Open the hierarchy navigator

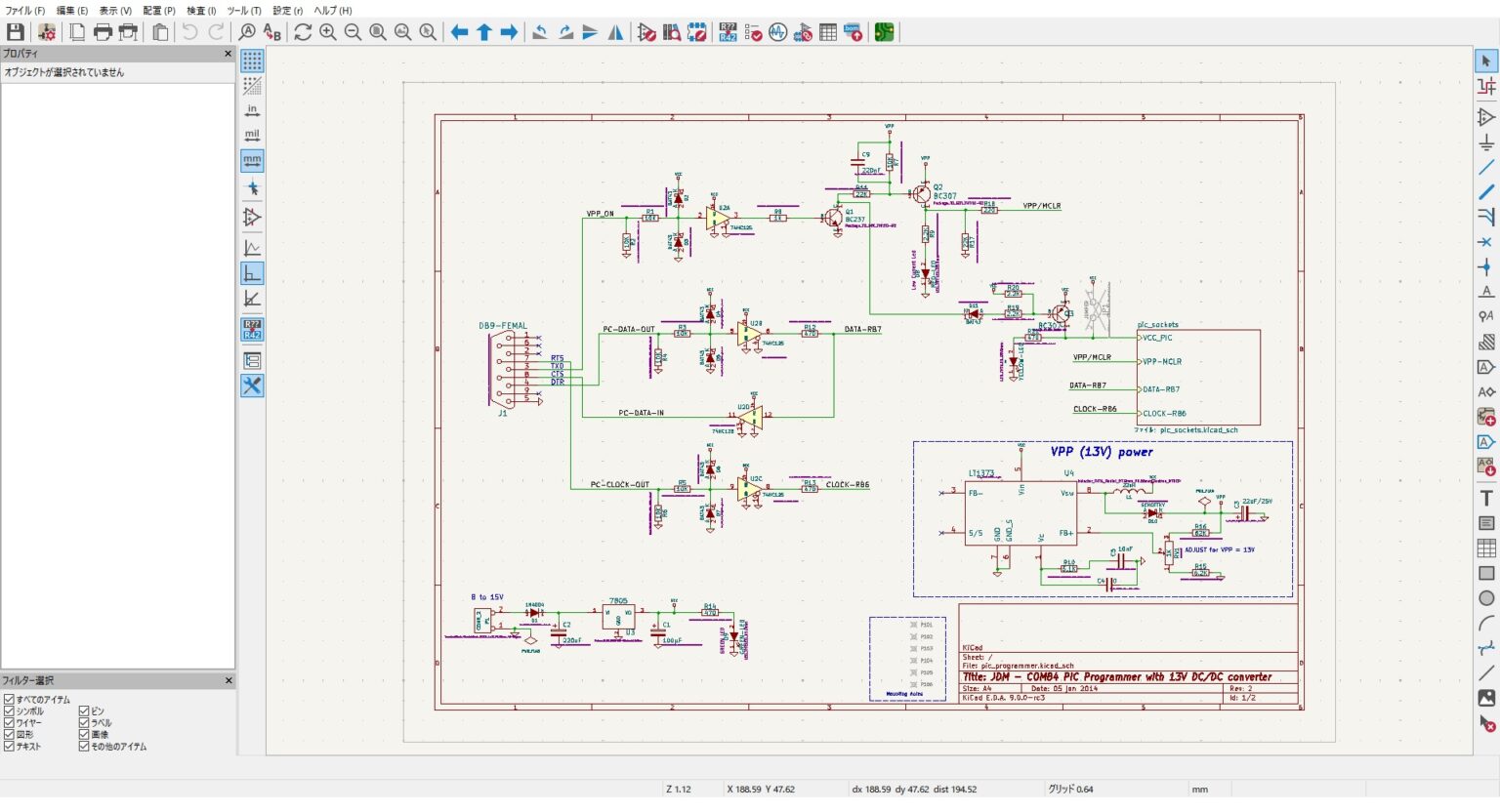tap(253, 361)
